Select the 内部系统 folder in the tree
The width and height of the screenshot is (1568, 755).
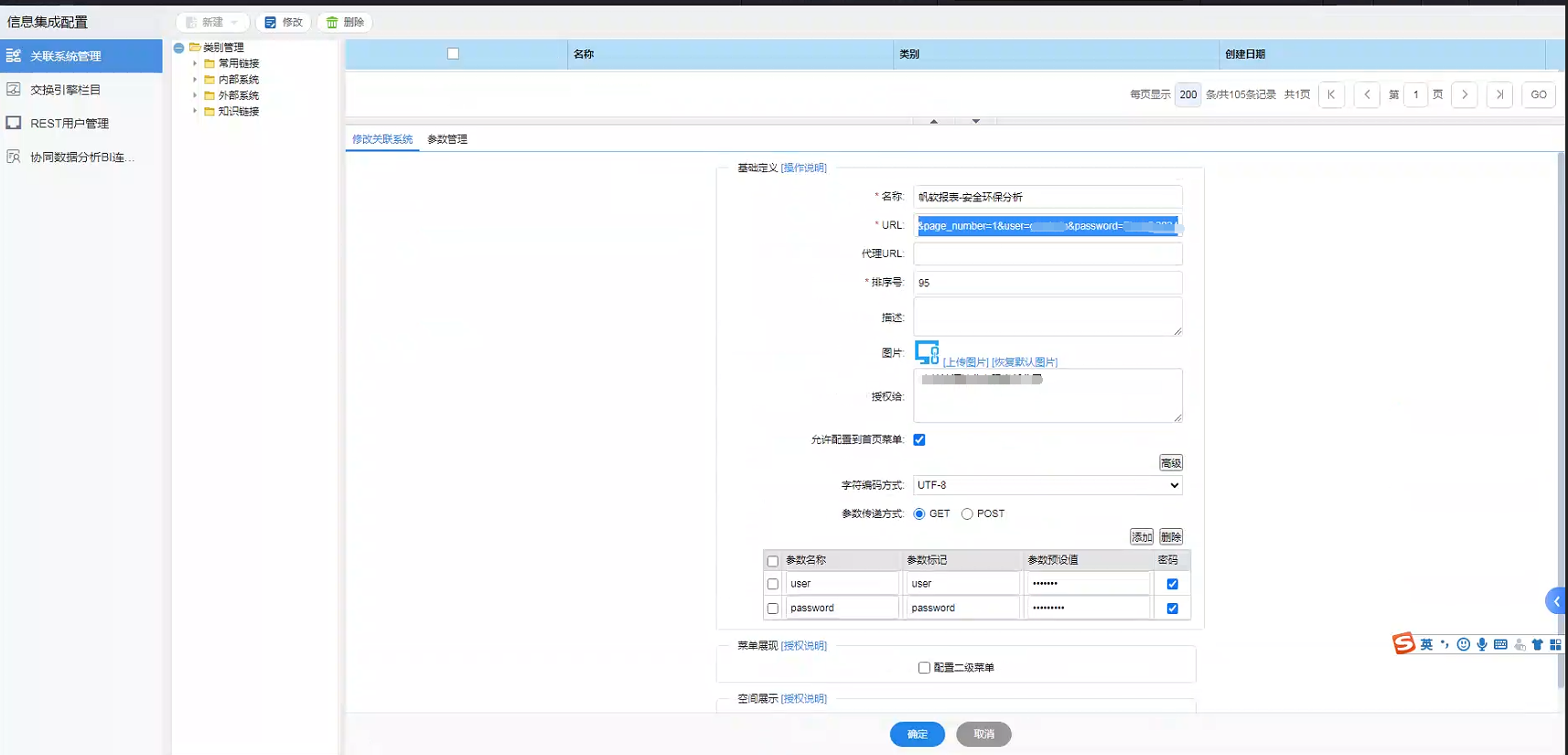point(238,80)
